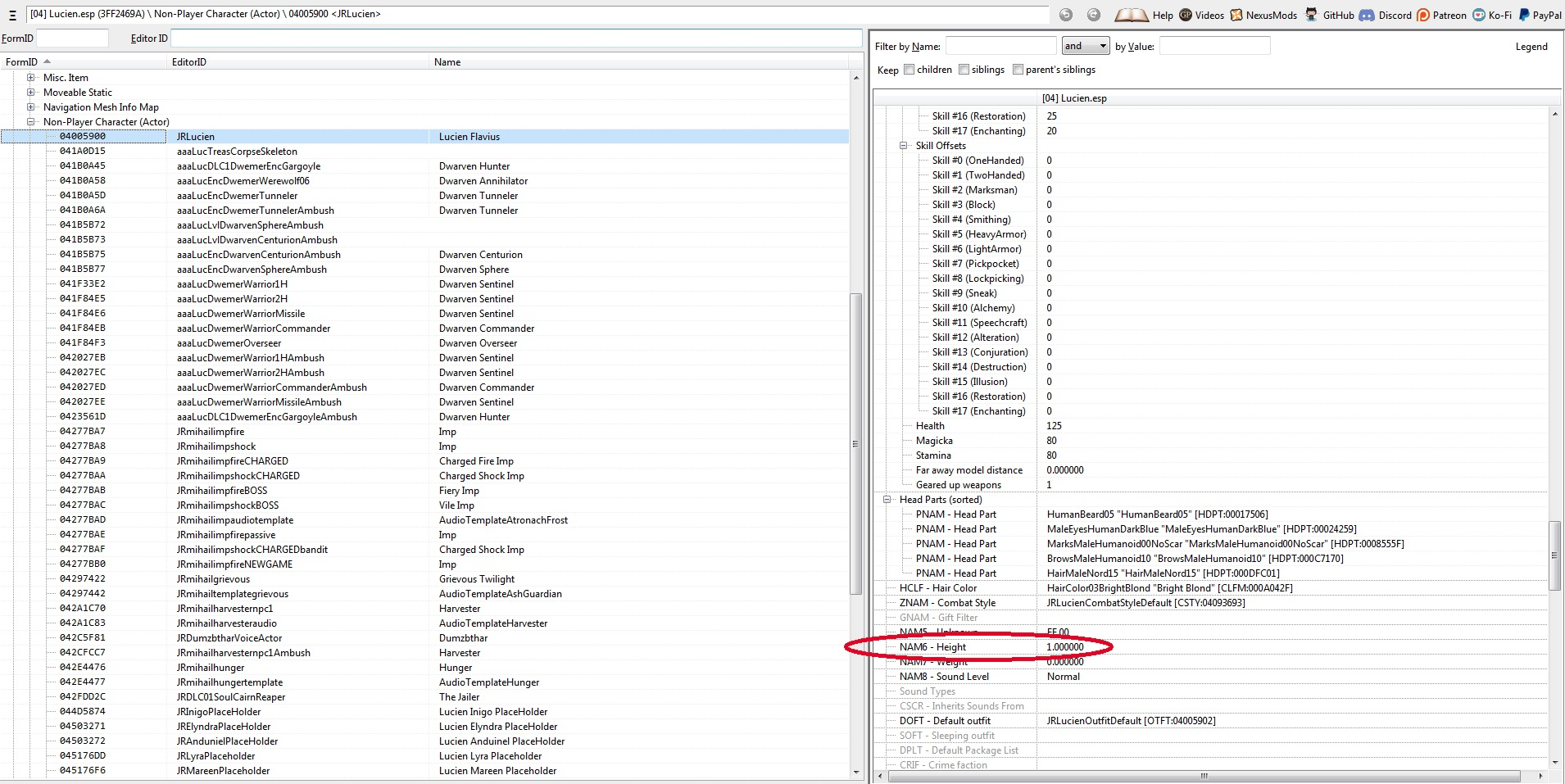Select Skill #14 (Destruction) offset row
1565x784 pixels.
coord(1210,367)
